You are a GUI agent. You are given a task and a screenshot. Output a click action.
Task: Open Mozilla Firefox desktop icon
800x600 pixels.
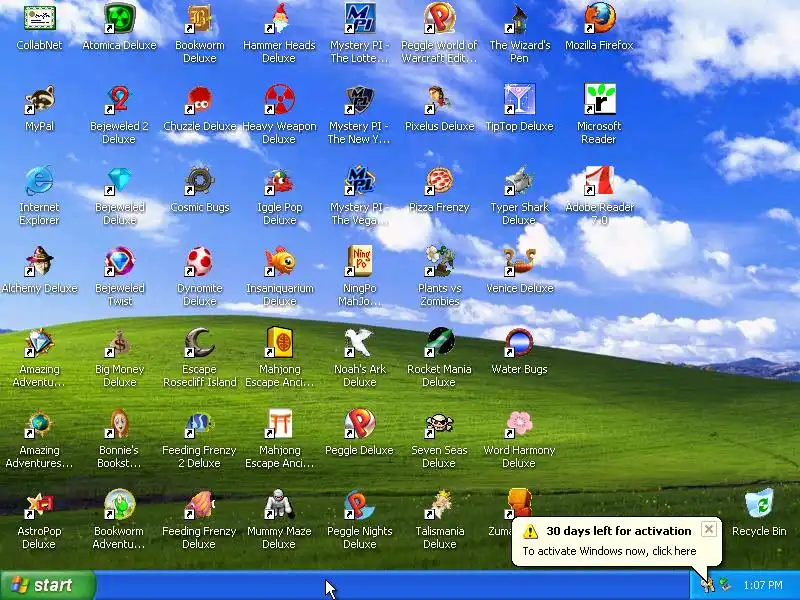(x=599, y=18)
